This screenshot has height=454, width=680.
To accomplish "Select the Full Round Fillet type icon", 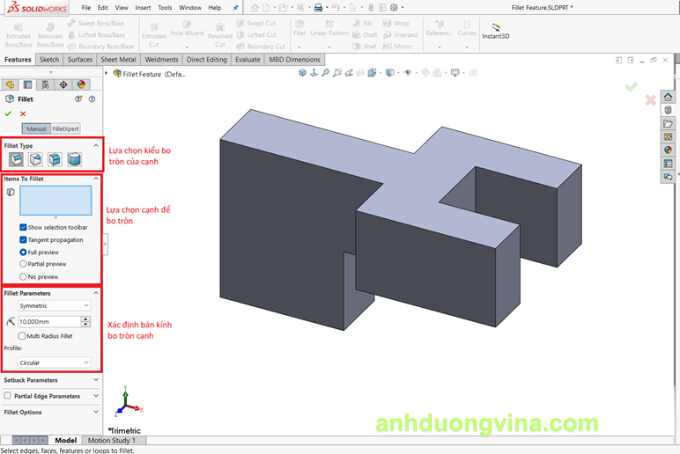I will 73,159.
